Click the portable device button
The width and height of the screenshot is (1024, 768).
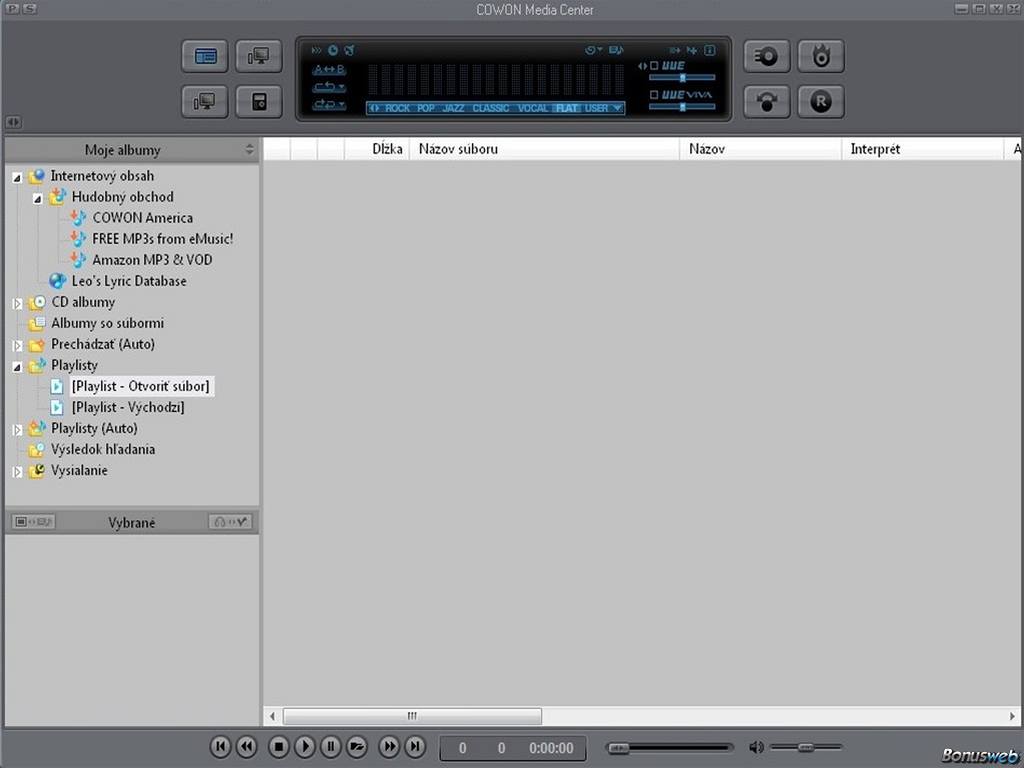pos(259,102)
